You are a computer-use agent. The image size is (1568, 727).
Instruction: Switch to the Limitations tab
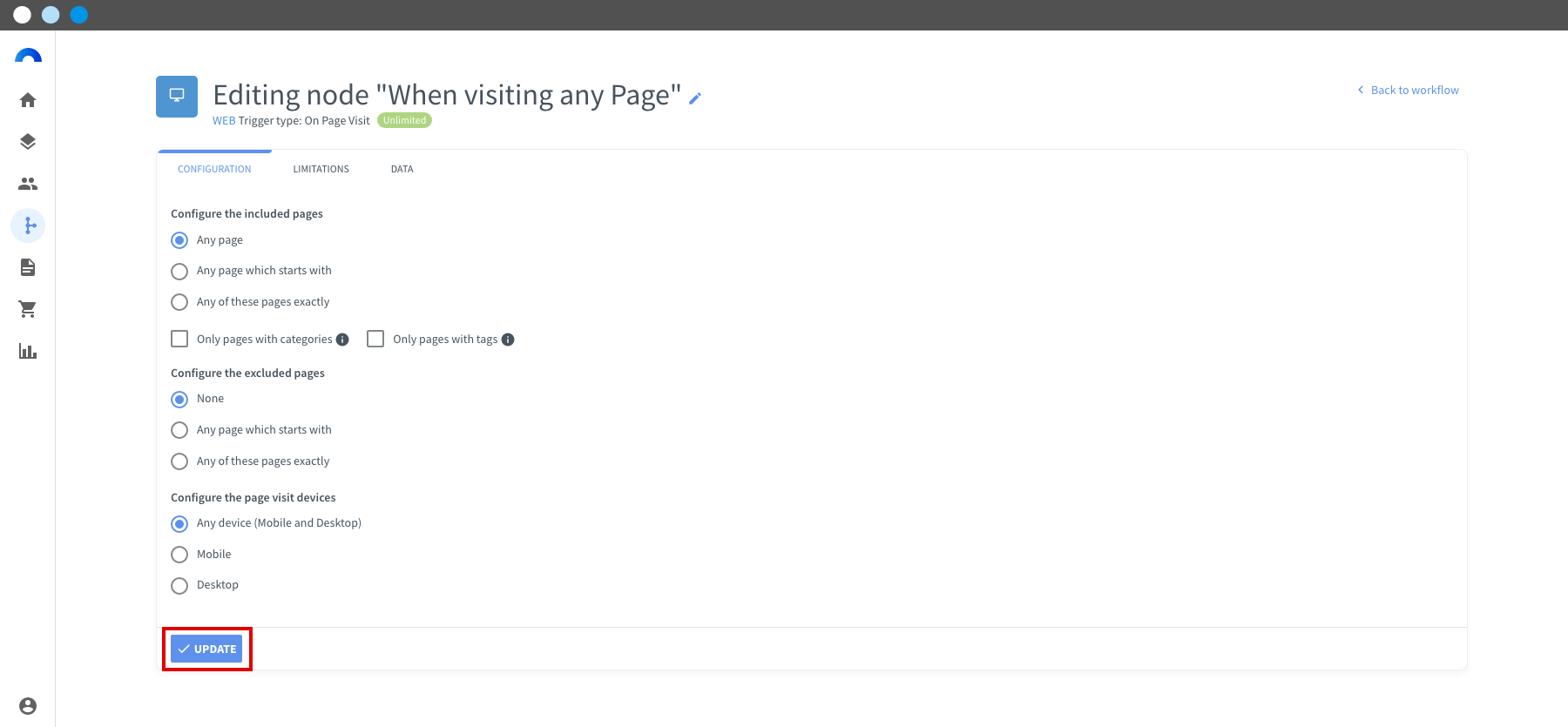click(x=321, y=169)
